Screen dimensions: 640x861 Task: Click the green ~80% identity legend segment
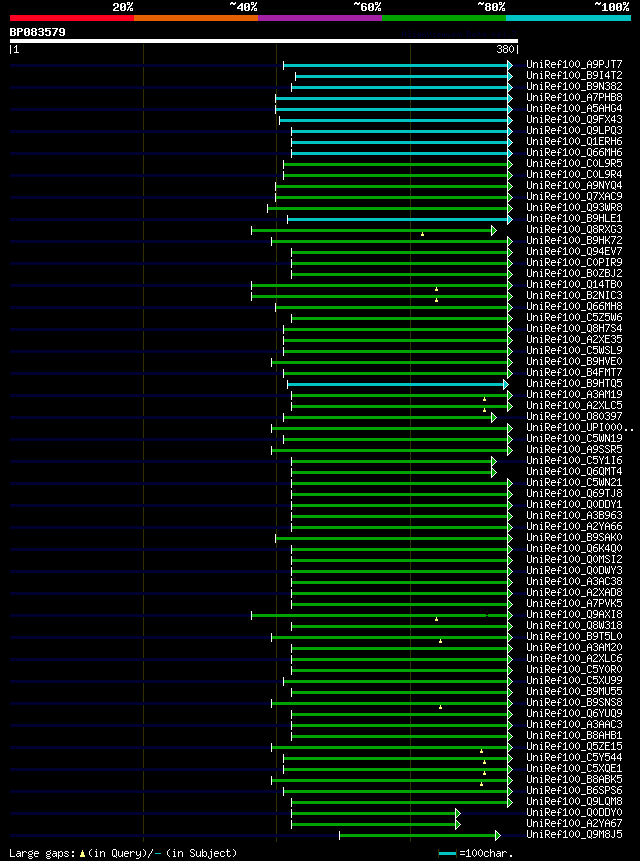click(444, 18)
